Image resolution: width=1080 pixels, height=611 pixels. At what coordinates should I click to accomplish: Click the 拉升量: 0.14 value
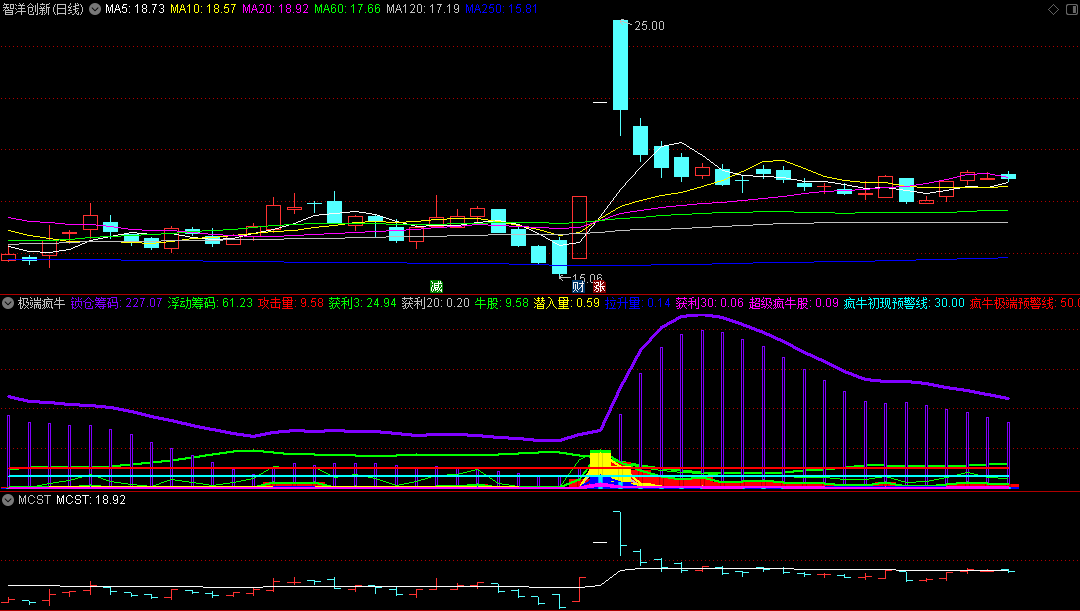(638, 303)
